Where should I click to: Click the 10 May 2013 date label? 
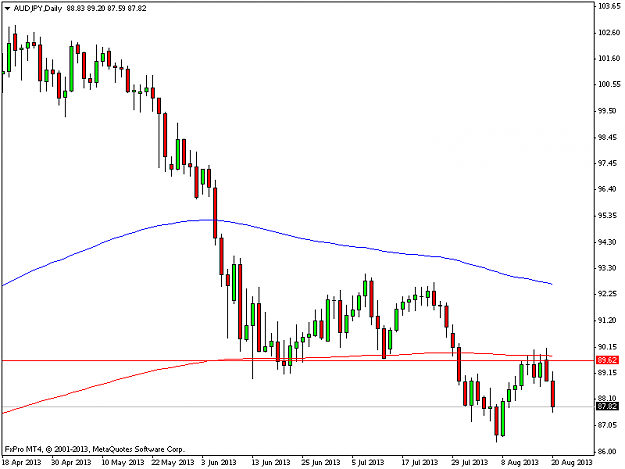(123, 462)
